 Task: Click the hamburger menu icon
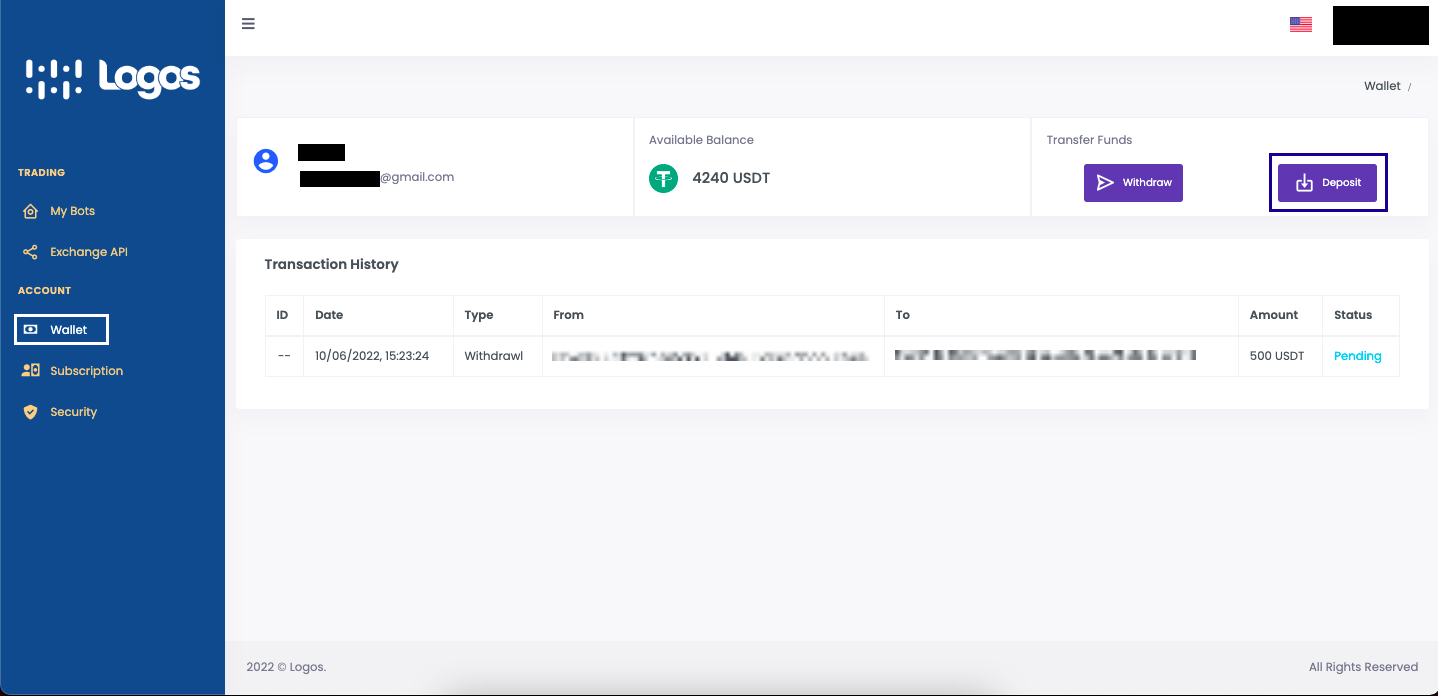[x=248, y=24]
